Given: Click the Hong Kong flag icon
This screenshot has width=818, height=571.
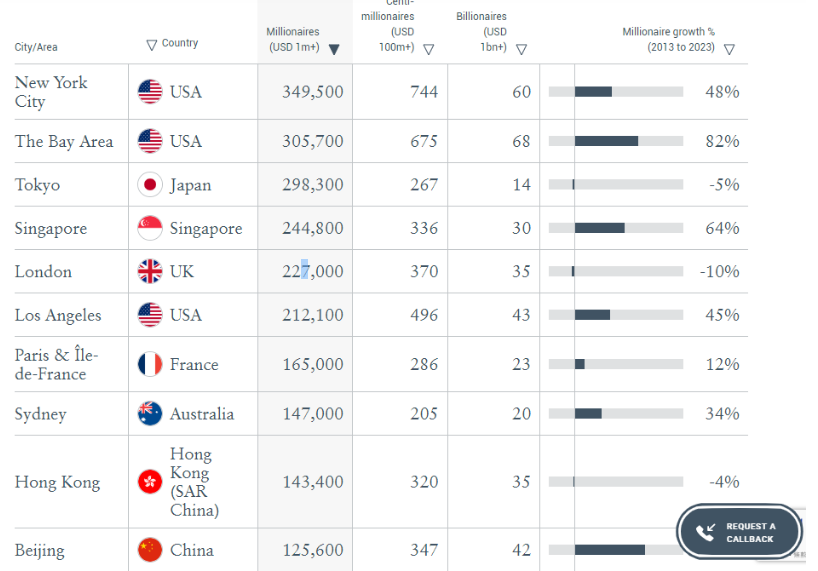Looking at the screenshot, I should pos(150,482).
